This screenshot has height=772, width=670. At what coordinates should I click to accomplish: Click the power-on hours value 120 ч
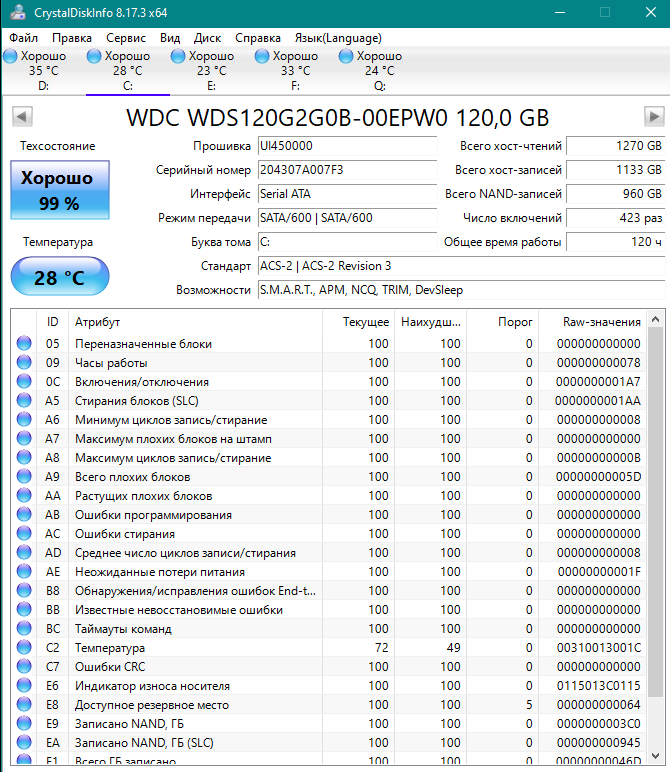(615, 242)
